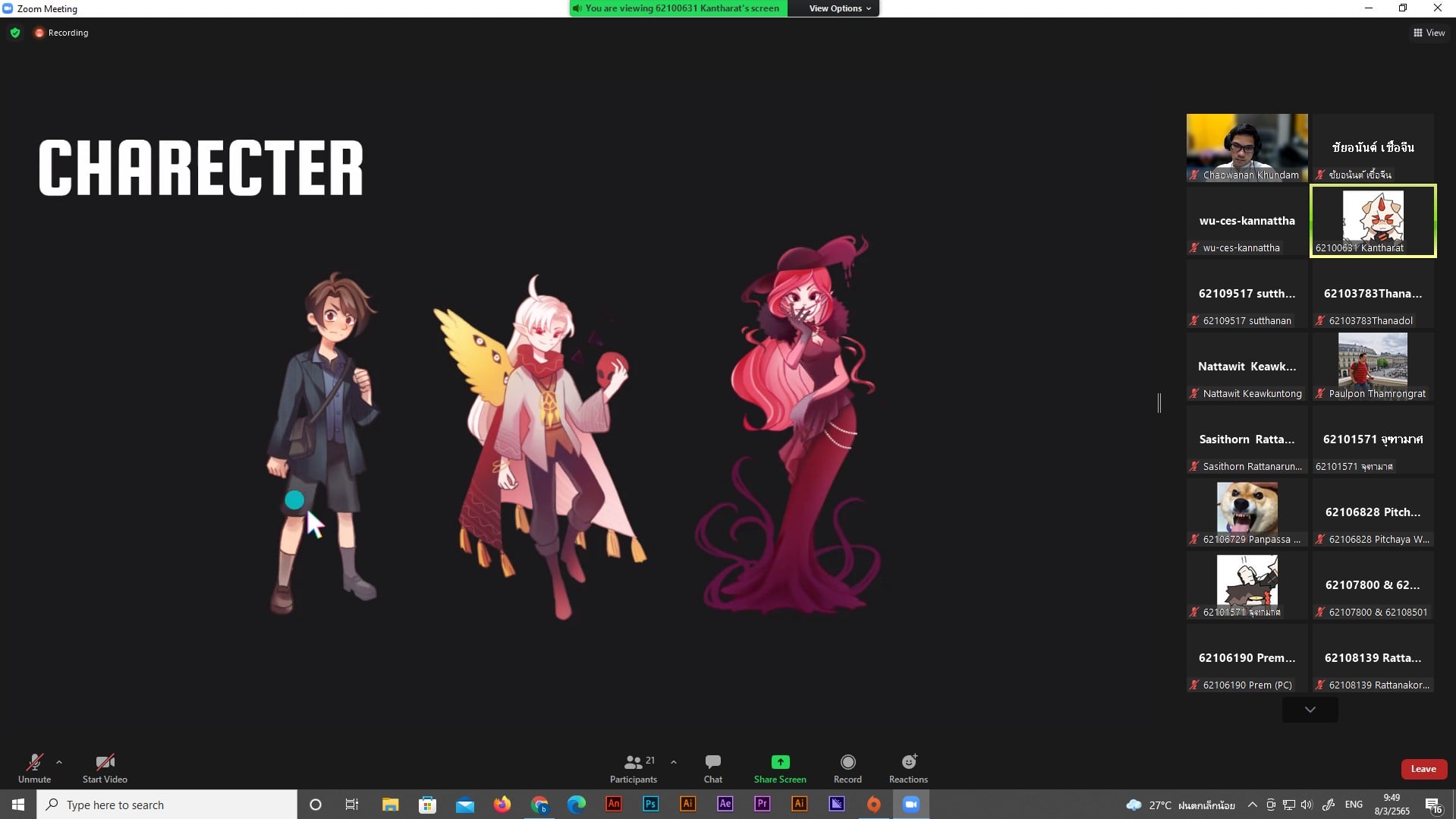This screenshot has height=819, width=1456.
Task: Click the Recording indicator
Action: pos(61,33)
